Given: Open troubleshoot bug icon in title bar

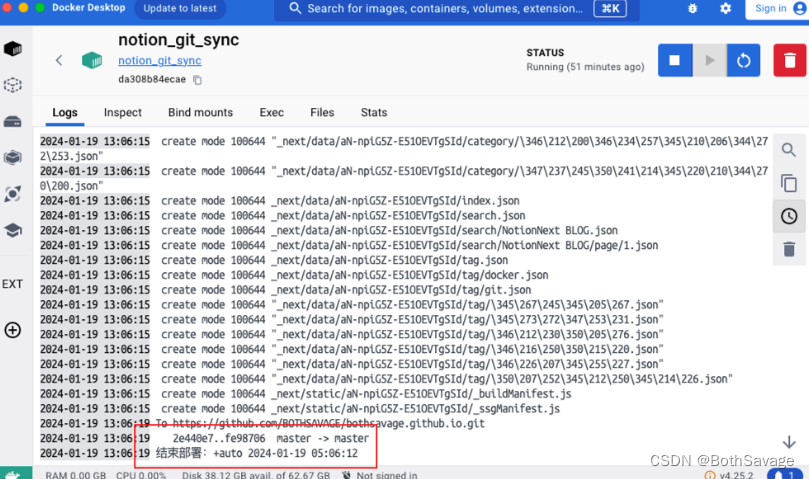Looking at the screenshot, I should pos(692,8).
